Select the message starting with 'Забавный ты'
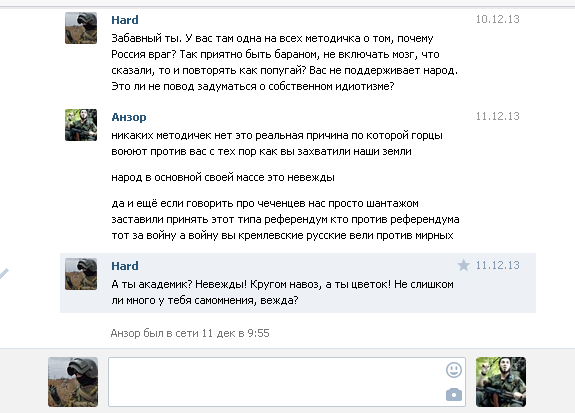This screenshot has height=413, width=575. point(285,62)
